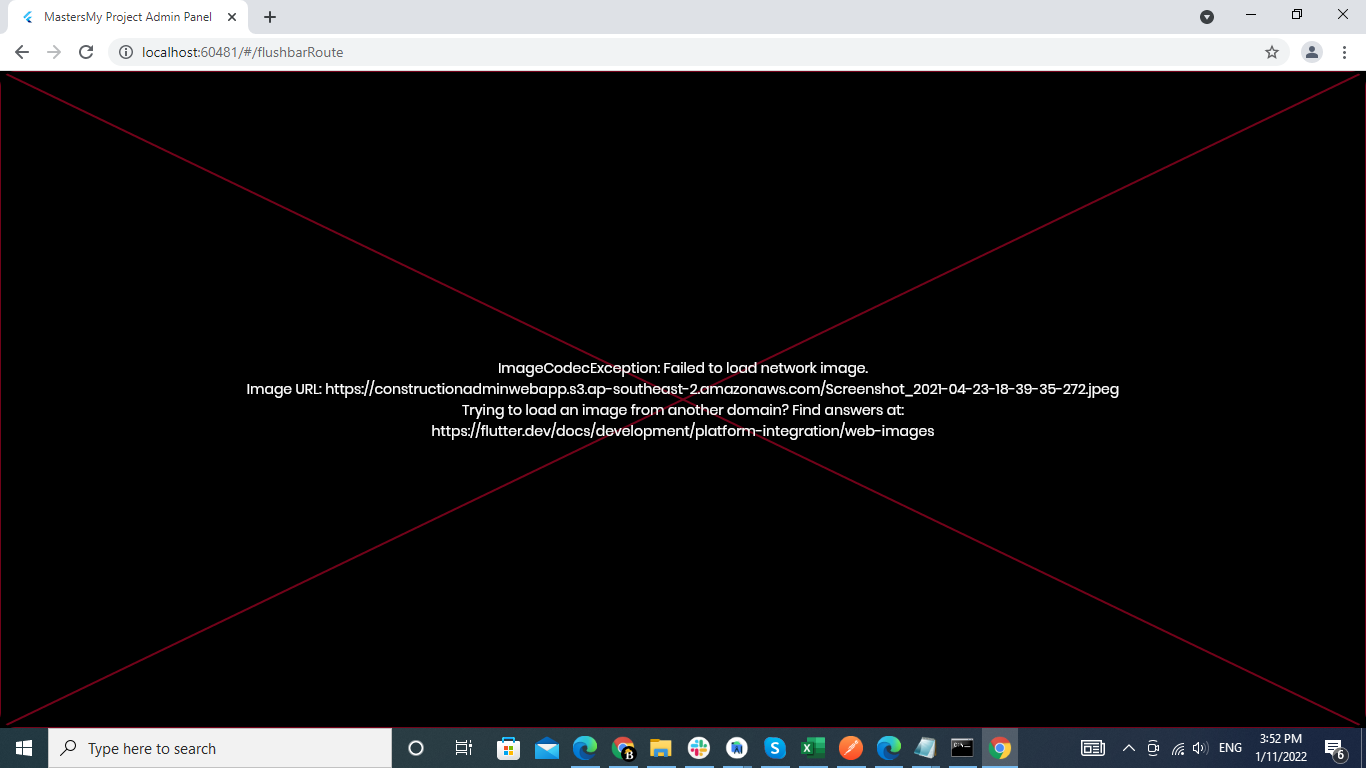This screenshot has width=1366, height=768.
Task: Toggle Task View on the taskbar
Action: (x=463, y=747)
